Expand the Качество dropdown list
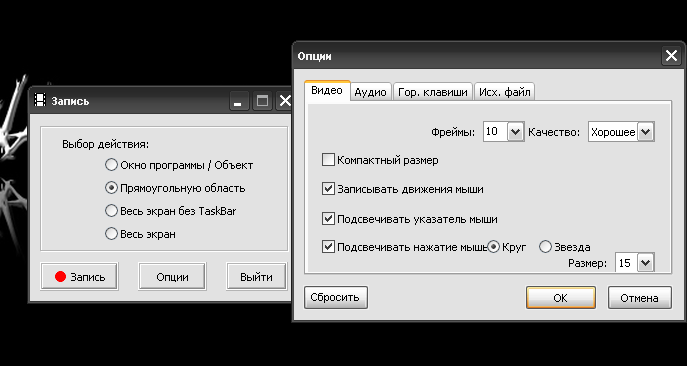 [645, 131]
